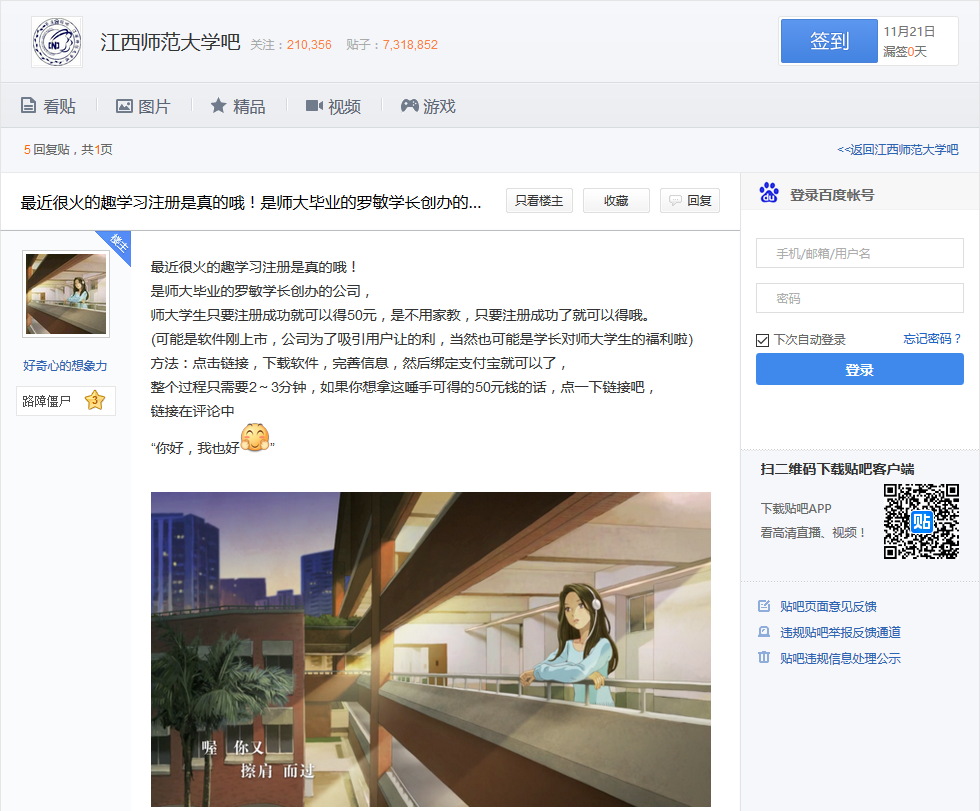The height and width of the screenshot is (811, 980).
Task: Open the 看贴 tab
Action: pos(48,106)
